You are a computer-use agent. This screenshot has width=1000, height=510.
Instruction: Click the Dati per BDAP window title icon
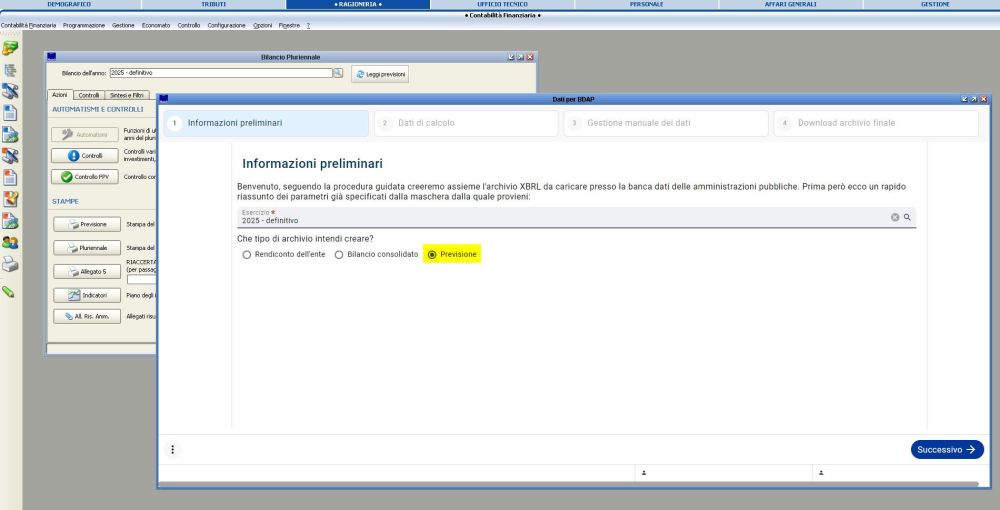(164, 99)
